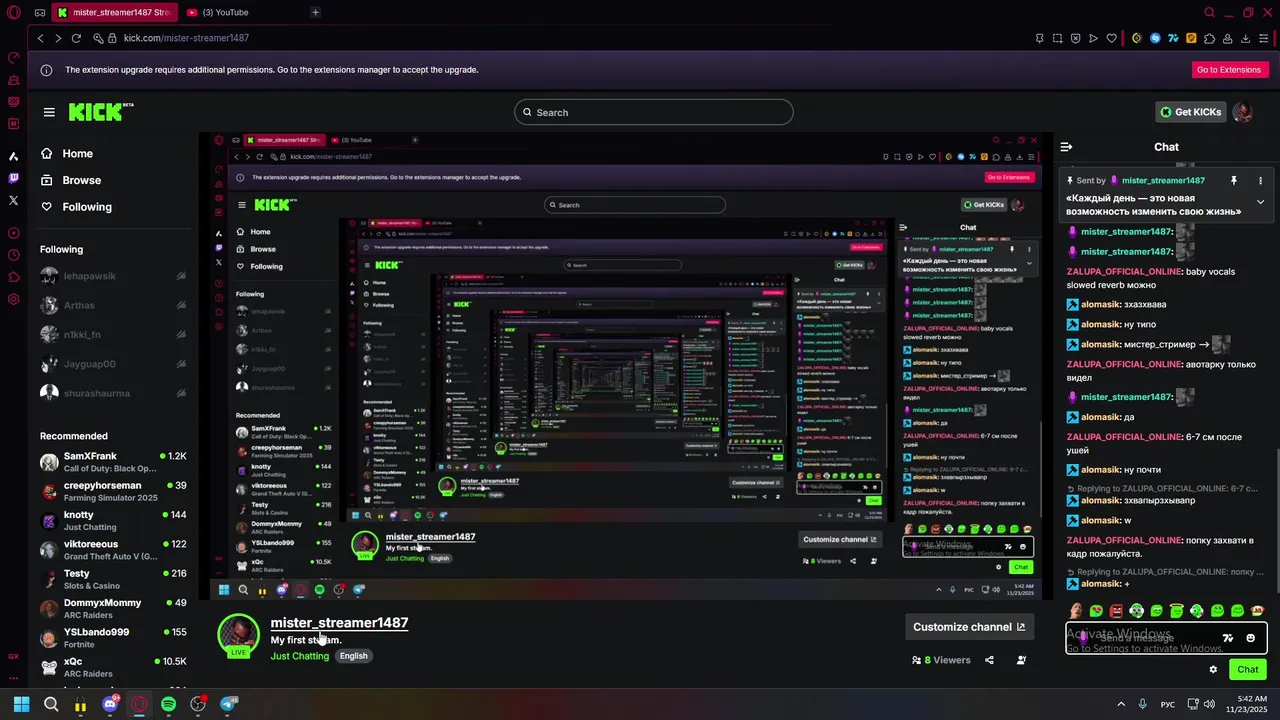
Task: Click the Shazam extension icon
Action: click(x=1155, y=38)
